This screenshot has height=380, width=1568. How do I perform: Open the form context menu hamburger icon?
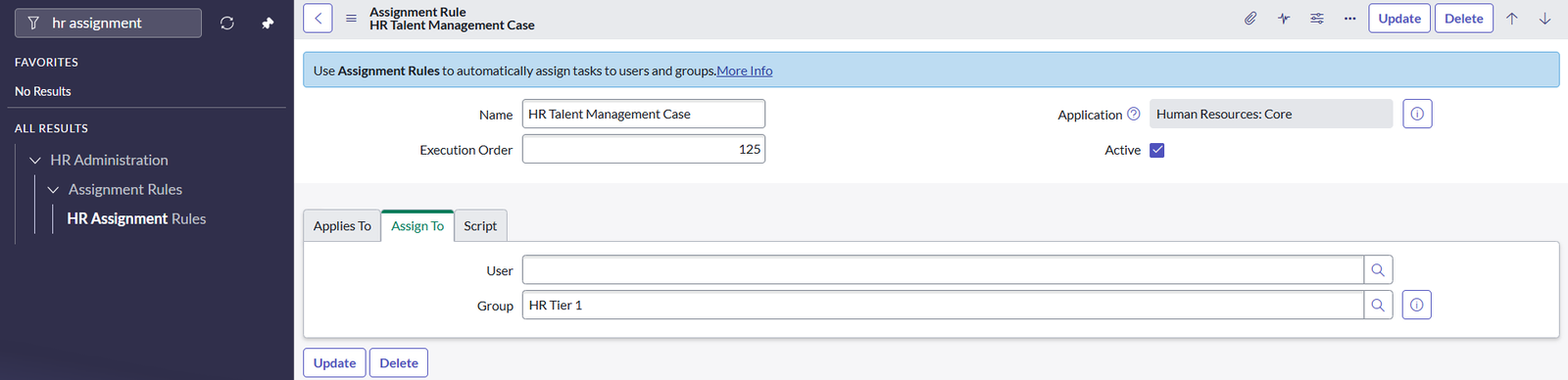[351, 19]
